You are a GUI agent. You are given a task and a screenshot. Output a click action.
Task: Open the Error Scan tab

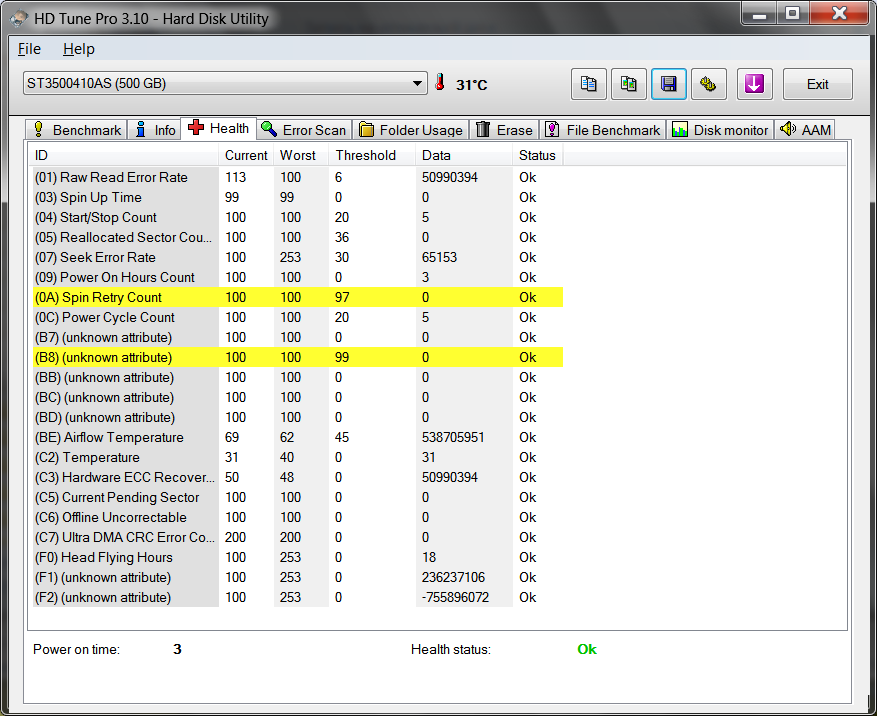[303, 130]
